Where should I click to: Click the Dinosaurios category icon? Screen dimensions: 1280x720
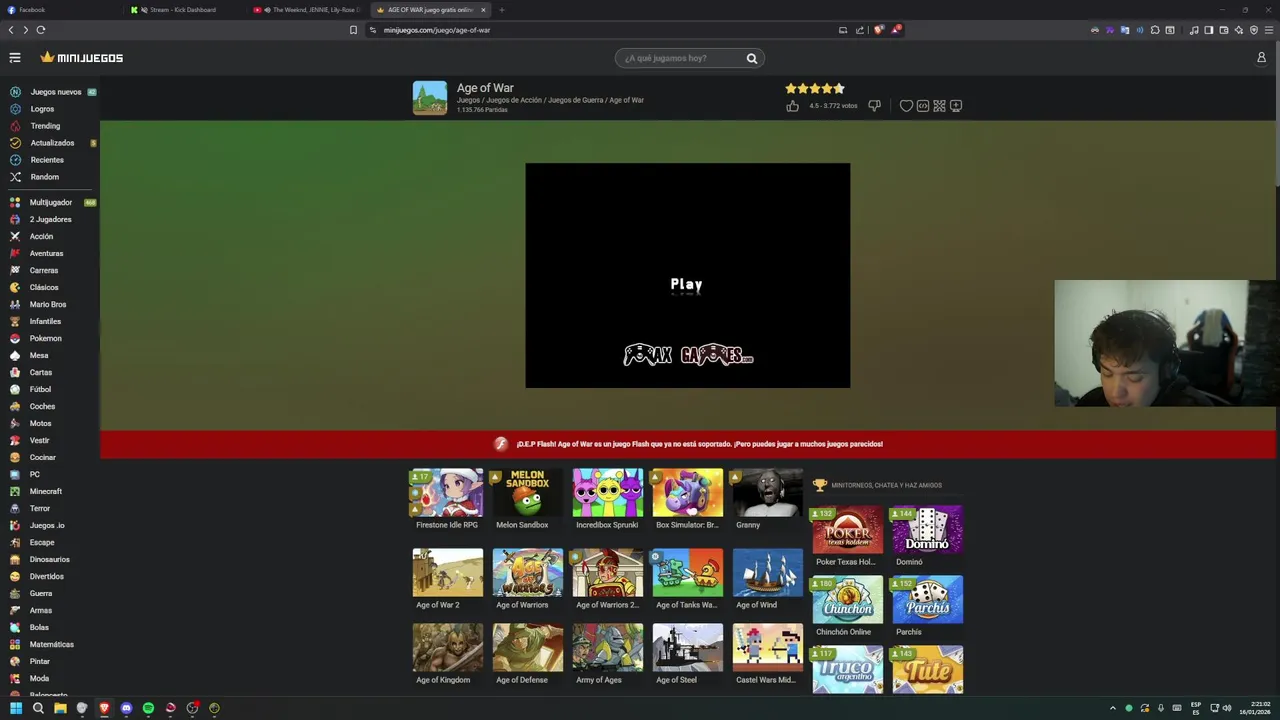(x=15, y=559)
